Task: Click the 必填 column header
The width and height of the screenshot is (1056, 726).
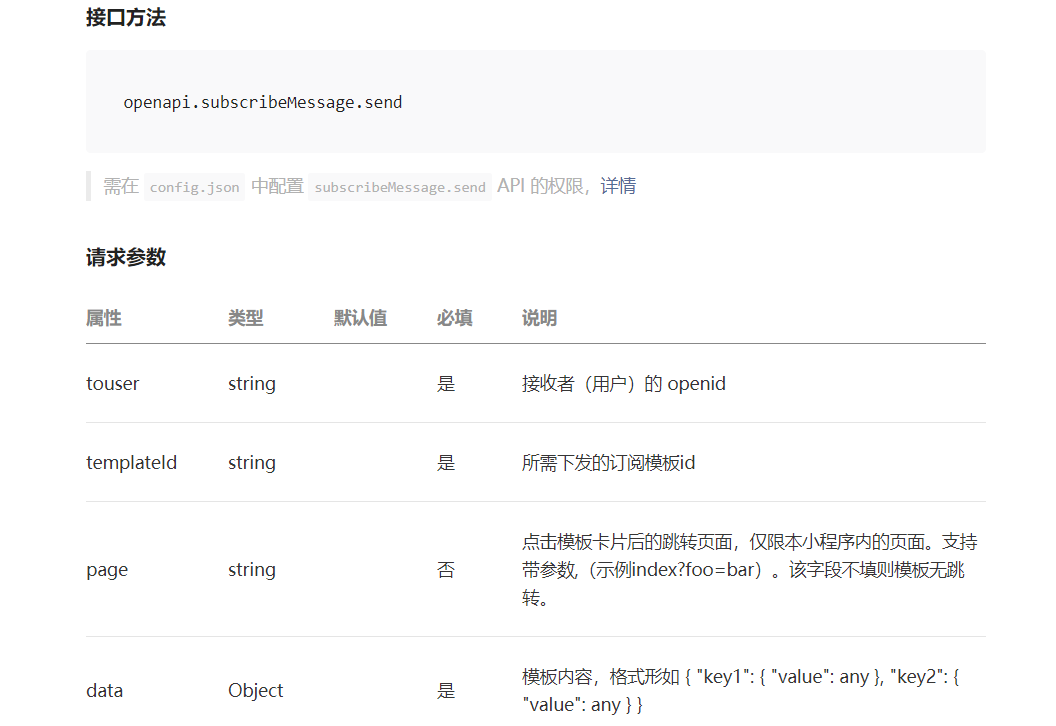Action: (x=455, y=318)
